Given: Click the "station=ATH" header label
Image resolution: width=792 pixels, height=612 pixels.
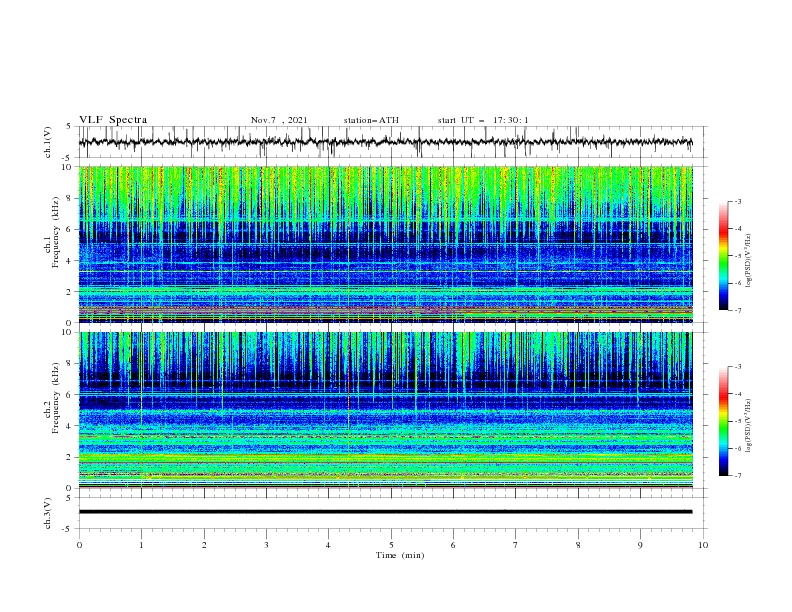Looking at the screenshot, I should coord(371,120).
